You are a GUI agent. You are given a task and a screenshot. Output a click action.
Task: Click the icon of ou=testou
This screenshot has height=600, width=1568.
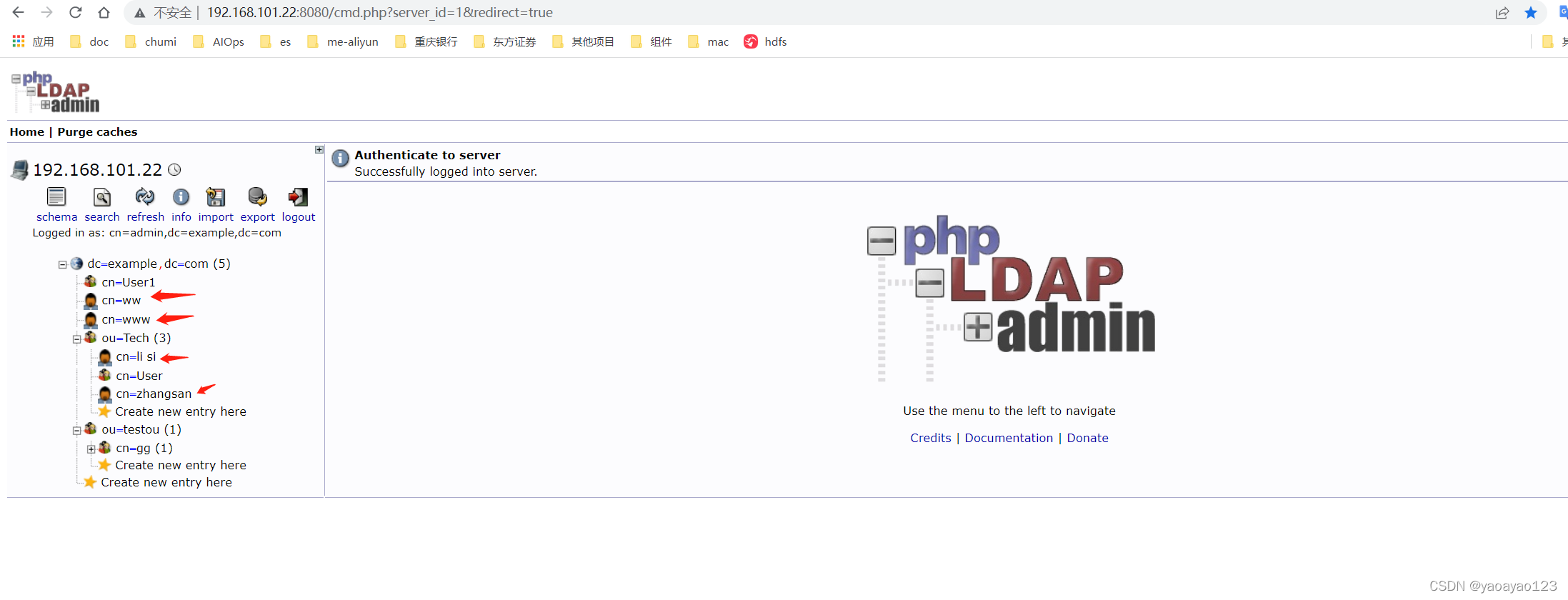pos(91,429)
